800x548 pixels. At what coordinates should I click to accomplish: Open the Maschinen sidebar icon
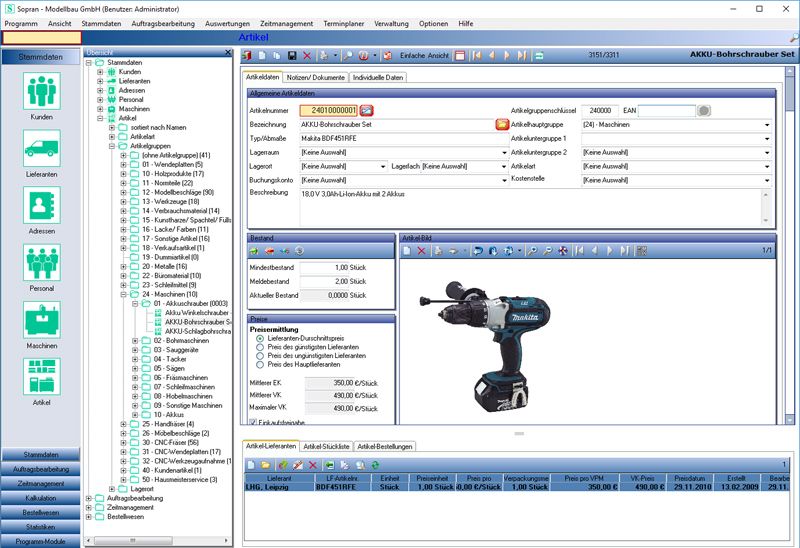coord(41,319)
